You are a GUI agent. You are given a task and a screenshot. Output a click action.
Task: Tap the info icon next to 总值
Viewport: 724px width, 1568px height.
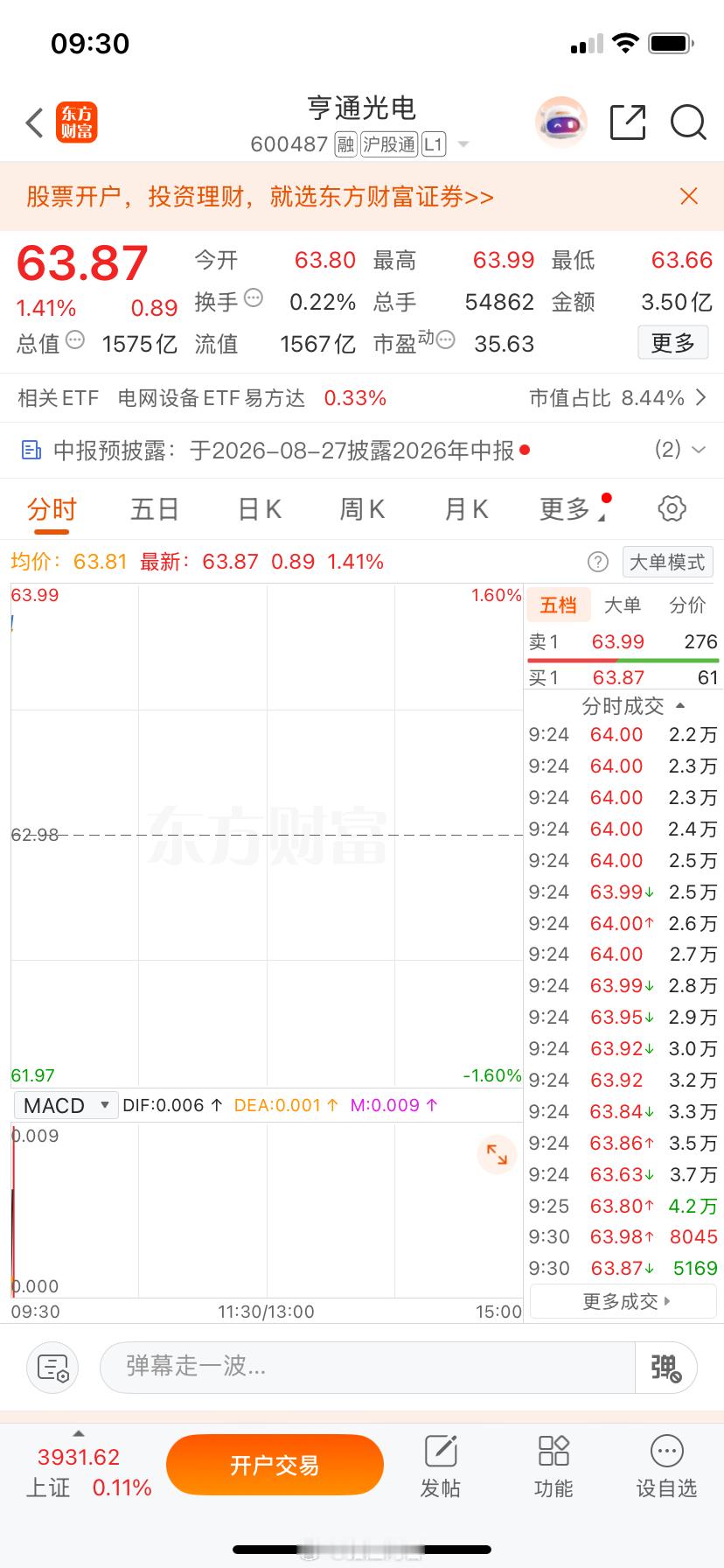pyautogui.click(x=75, y=339)
